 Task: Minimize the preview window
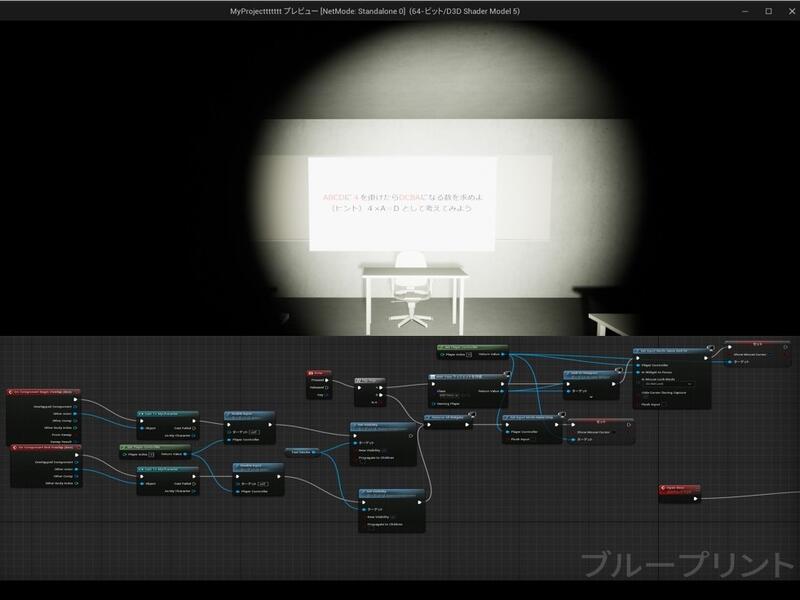click(x=745, y=11)
